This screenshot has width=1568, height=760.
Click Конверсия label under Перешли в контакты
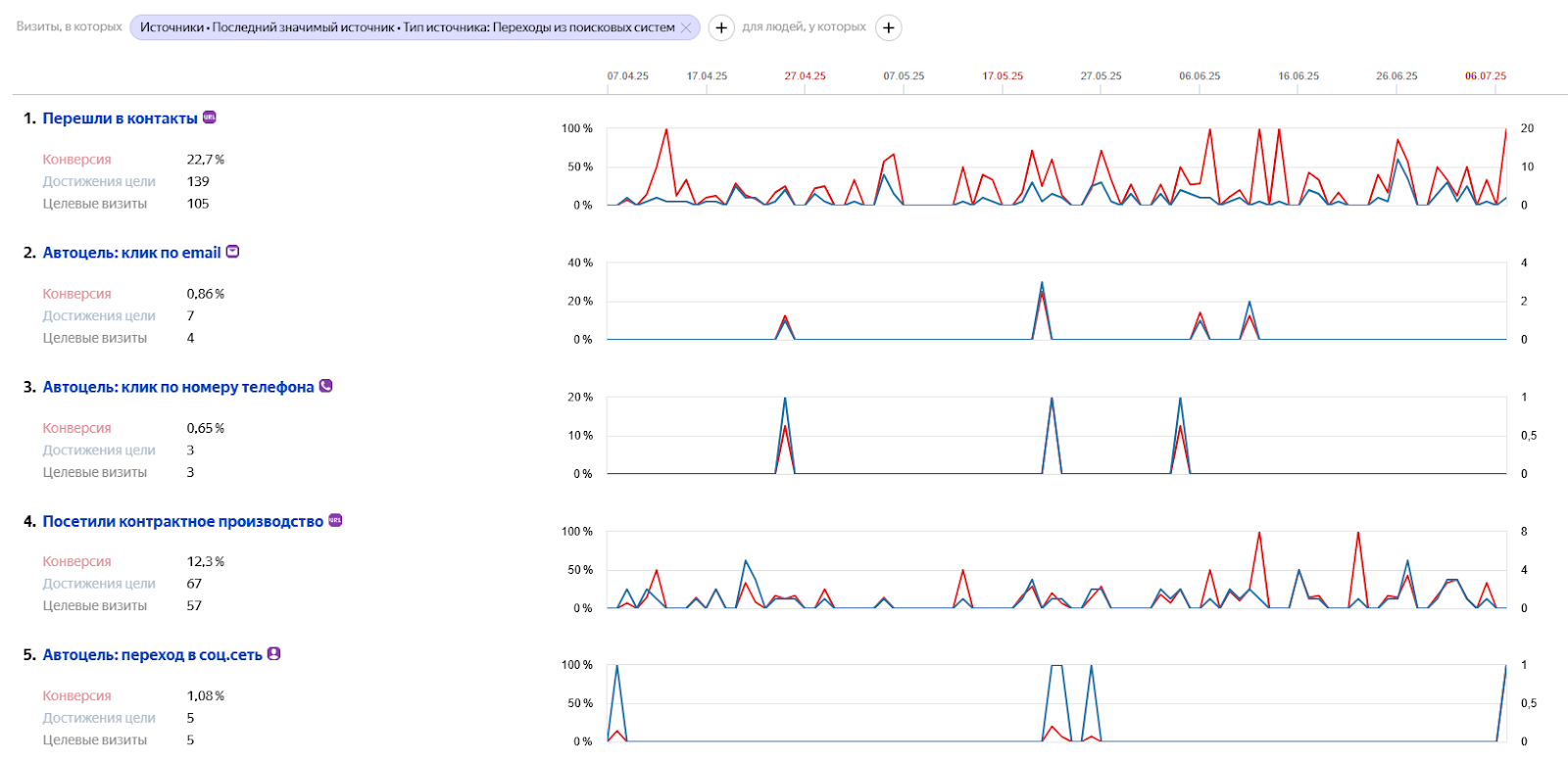[x=76, y=160]
